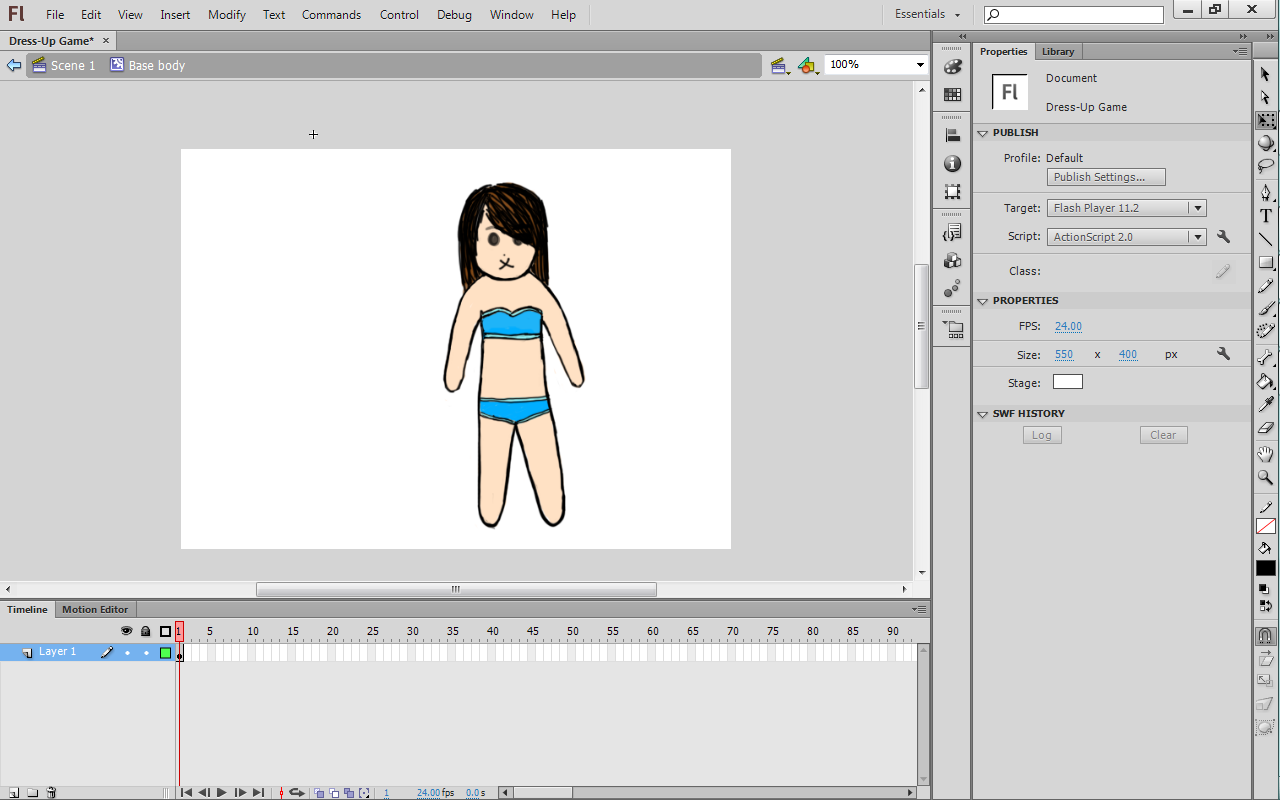Image resolution: width=1280 pixels, height=800 pixels.
Task: Open the Color panel palette icon
Action: click(x=952, y=67)
